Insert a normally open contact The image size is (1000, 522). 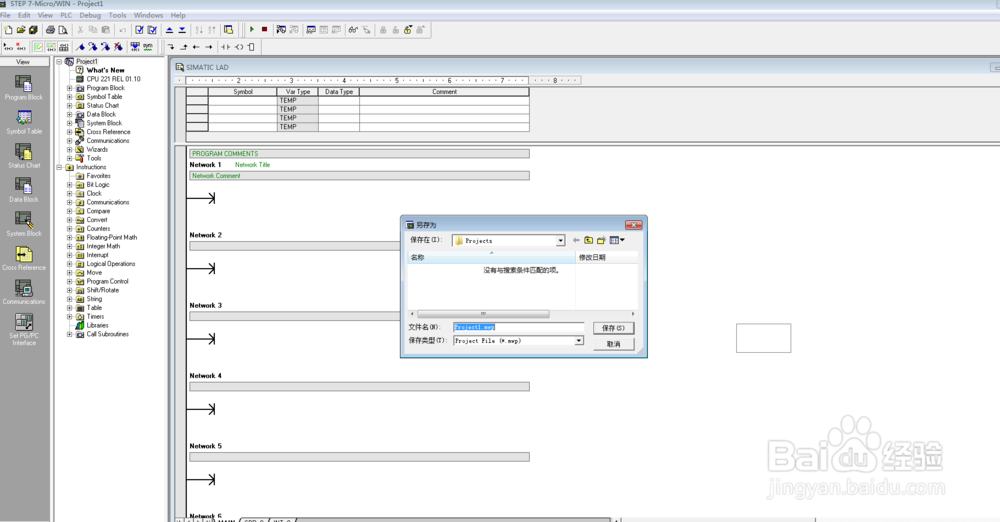226,47
